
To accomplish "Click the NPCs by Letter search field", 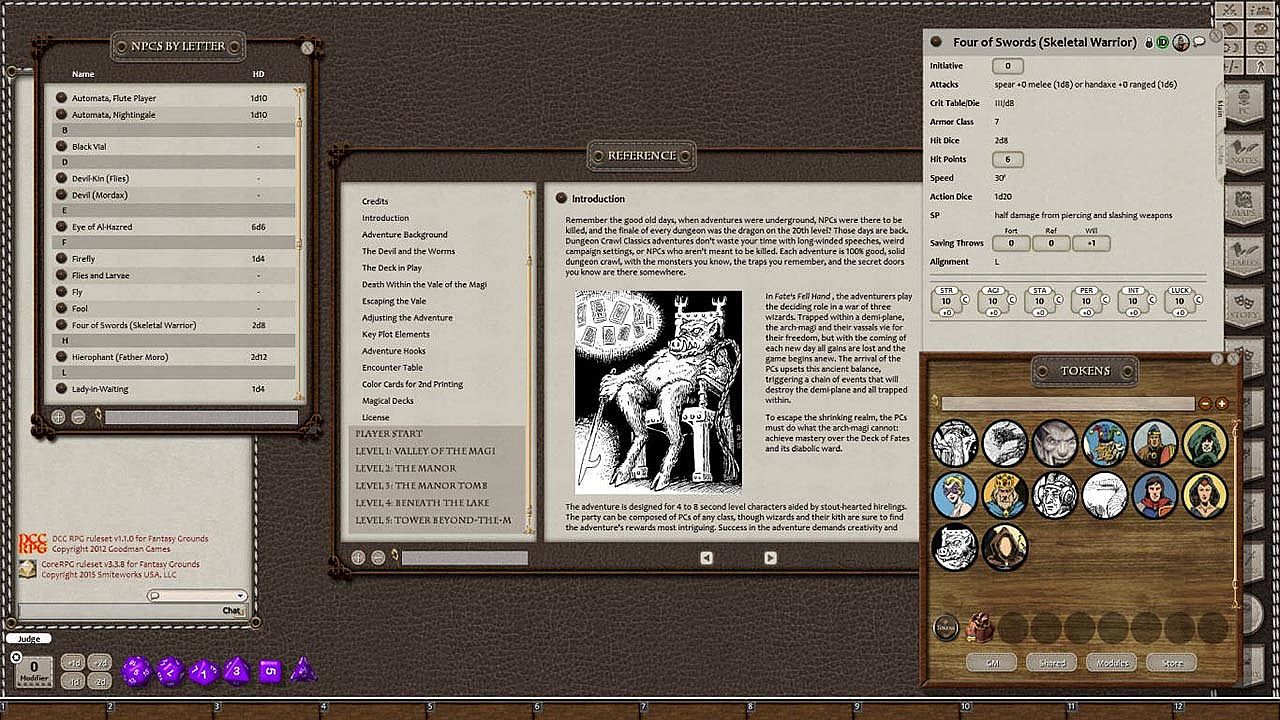I will [201, 417].
